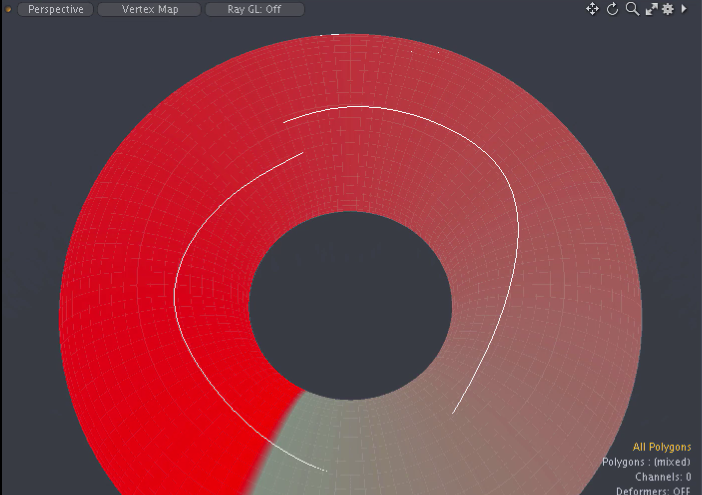The width and height of the screenshot is (702, 495).
Task: Click empty dark background below Perspective button
Action: [40, 80]
